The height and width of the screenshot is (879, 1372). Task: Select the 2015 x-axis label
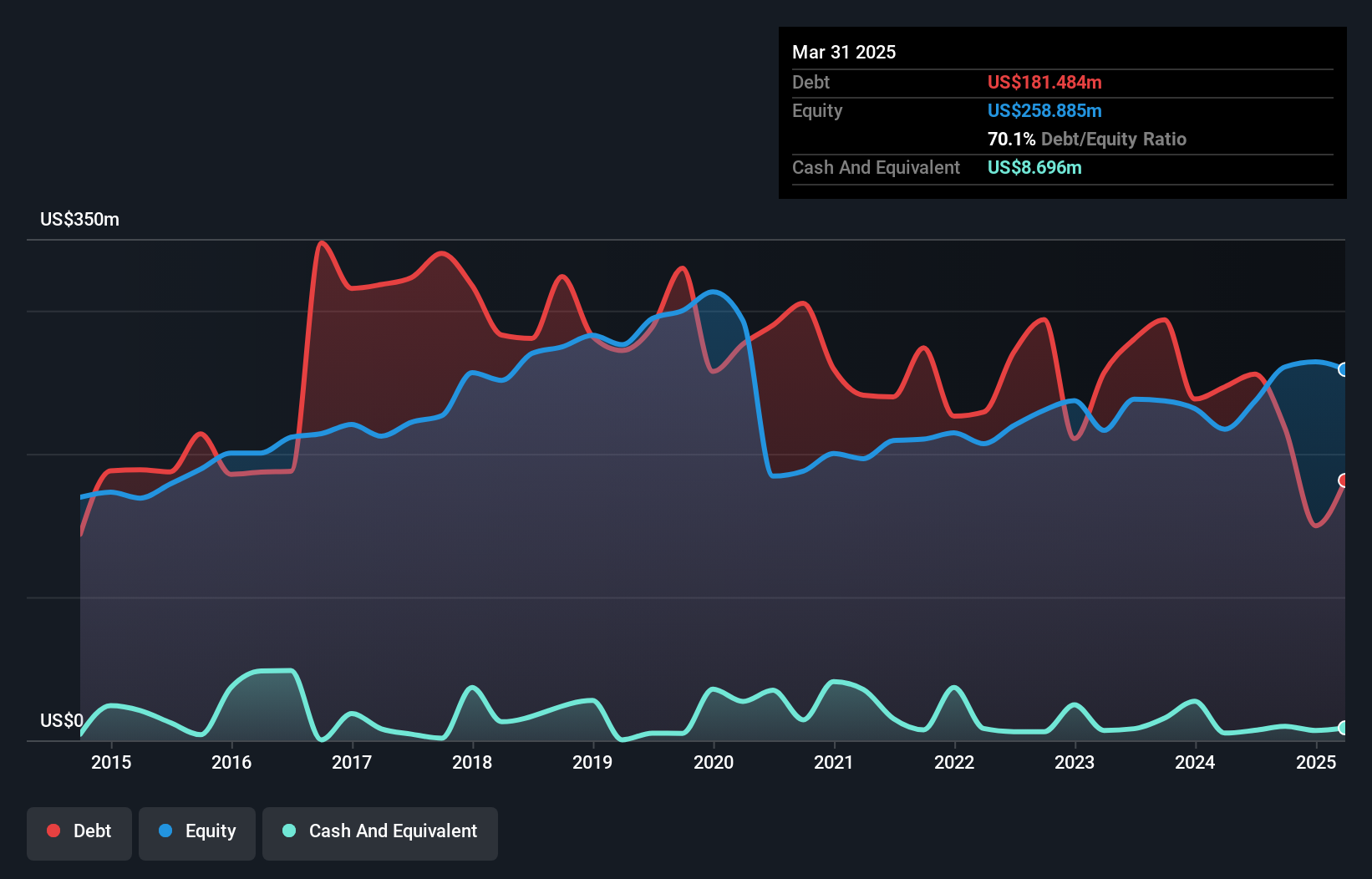point(111,762)
